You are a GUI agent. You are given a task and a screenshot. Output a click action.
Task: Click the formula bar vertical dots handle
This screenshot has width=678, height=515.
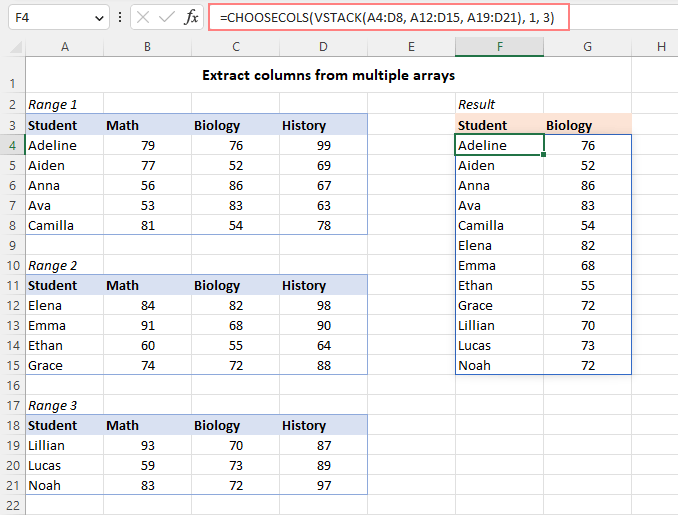[120, 18]
